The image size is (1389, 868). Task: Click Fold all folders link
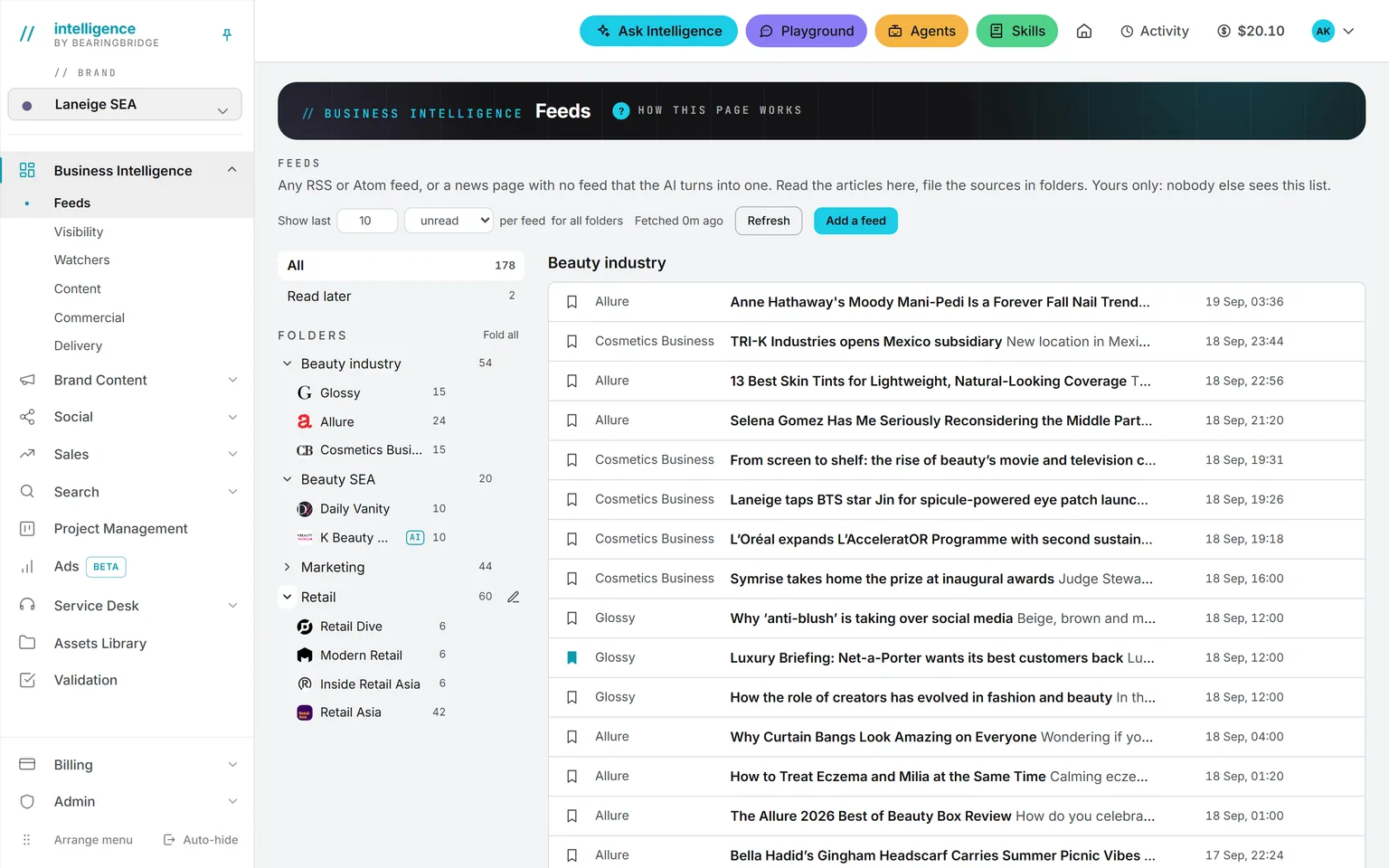coord(501,335)
